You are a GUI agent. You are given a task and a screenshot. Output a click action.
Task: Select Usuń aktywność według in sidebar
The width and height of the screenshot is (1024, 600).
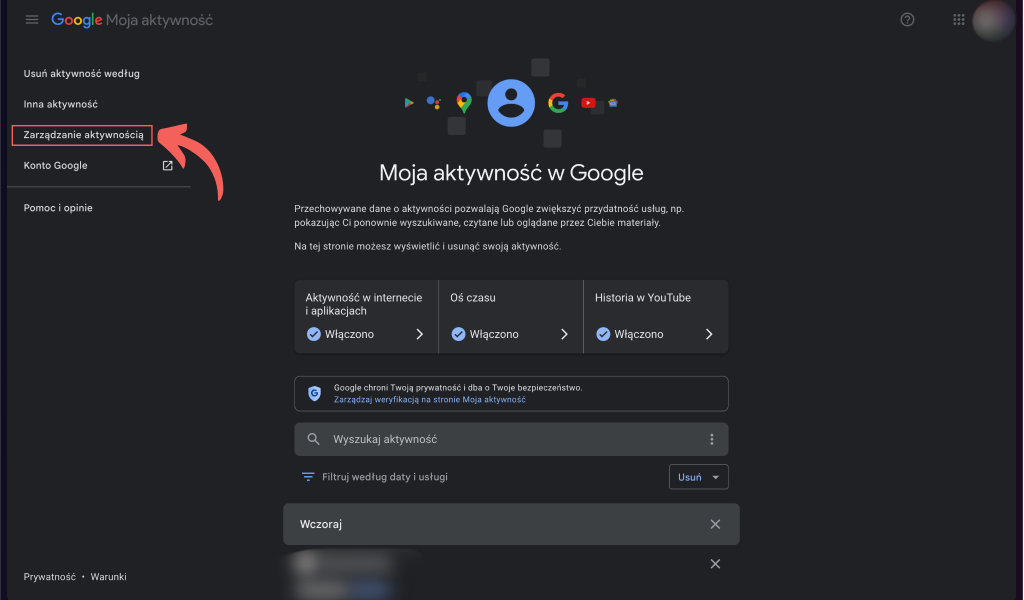pos(81,73)
